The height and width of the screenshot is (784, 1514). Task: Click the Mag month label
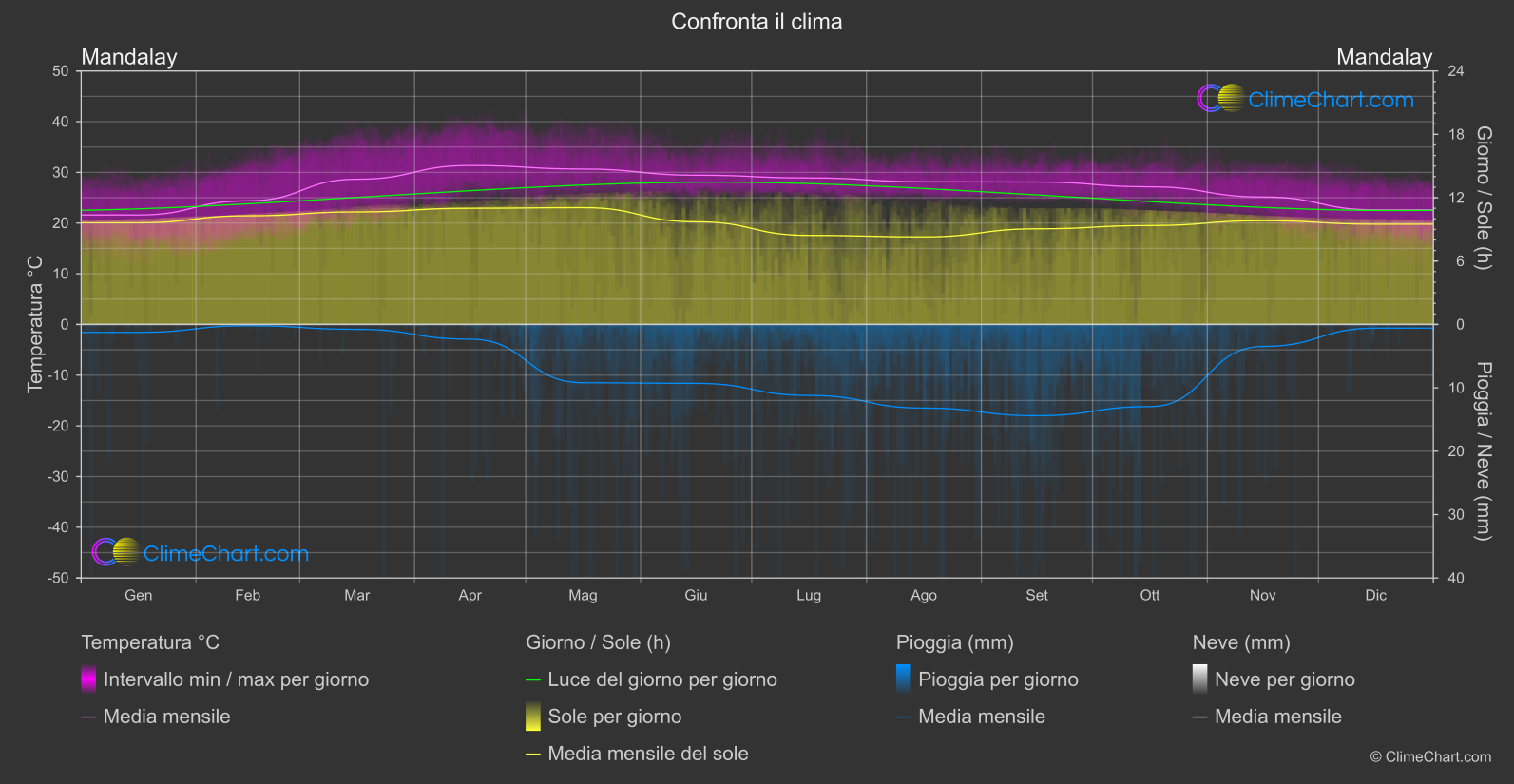(x=583, y=595)
